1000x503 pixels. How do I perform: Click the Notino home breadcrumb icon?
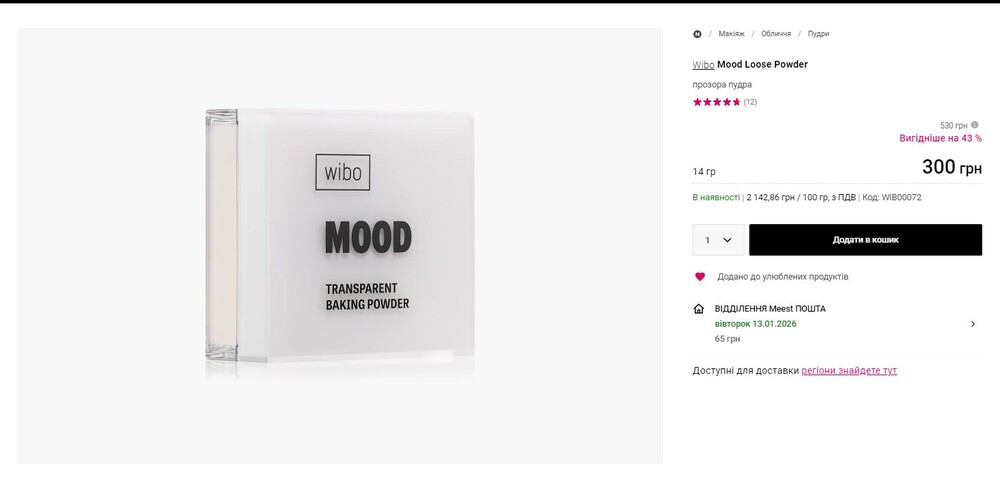pyautogui.click(x=697, y=34)
